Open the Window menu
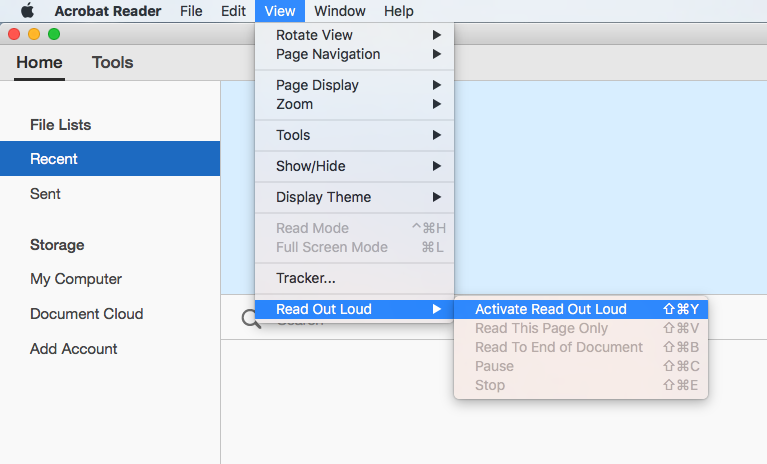Image resolution: width=767 pixels, height=464 pixels. pos(339,11)
